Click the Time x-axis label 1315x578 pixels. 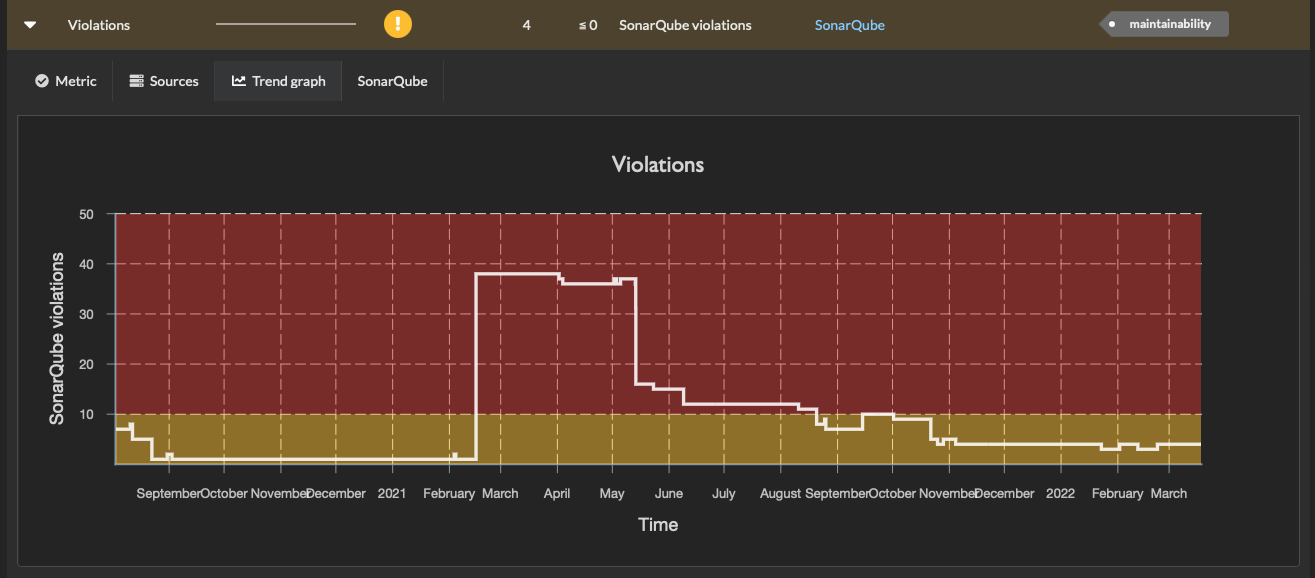click(x=658, y=524)
